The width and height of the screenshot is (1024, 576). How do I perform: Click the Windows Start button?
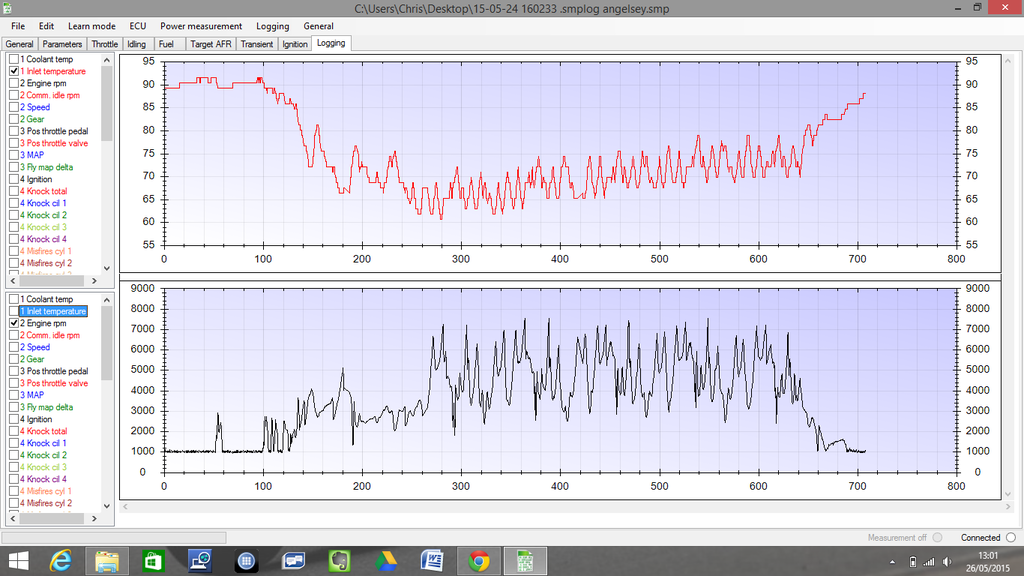[x=18, y=561]
